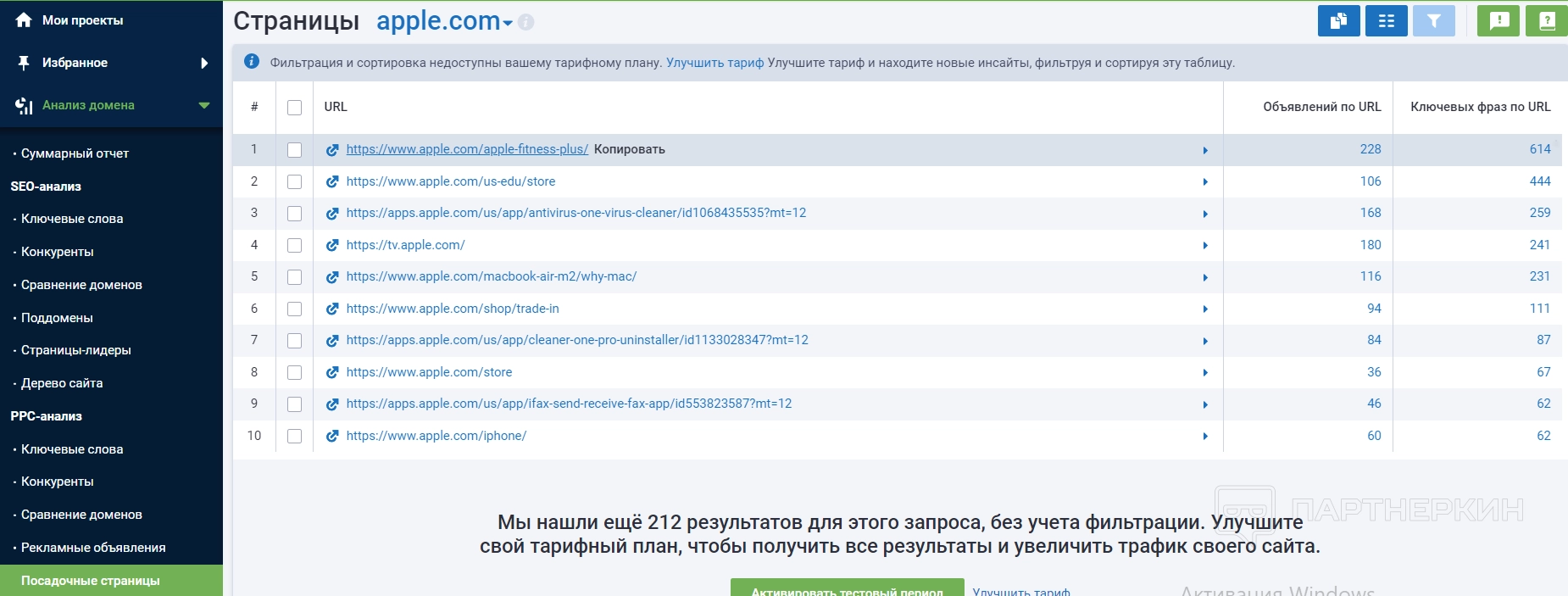Image resolution: width=1568 pixels, height=596 pixels.
Task: Go to Поддомены in the sidebar
Action: (x=57, y=318)
